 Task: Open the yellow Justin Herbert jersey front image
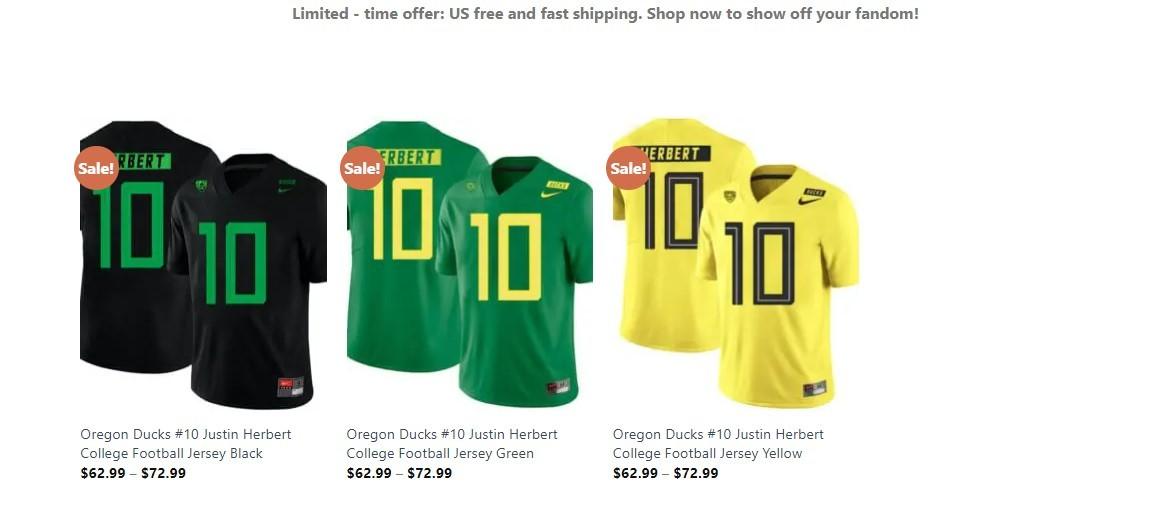click(778, 286)
